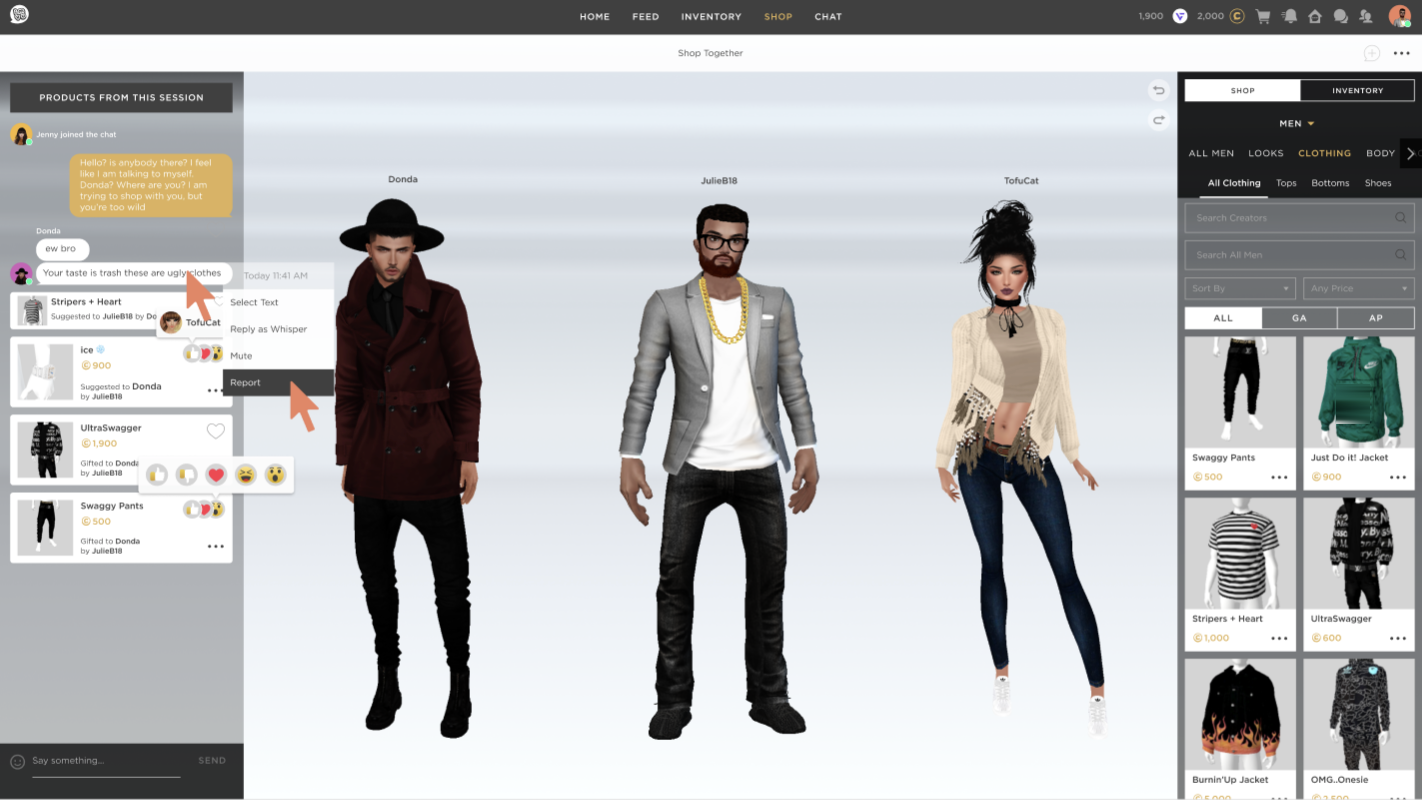The height and width of the screenshot is (800, 1422).
Task: Switch the right panel toggle to SHOP
Action: [x=1243, y=90]
